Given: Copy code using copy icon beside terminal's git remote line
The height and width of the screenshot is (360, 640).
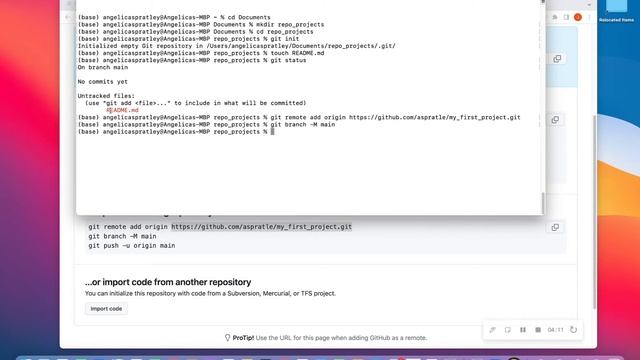Looking at the screenshot, I should click(555, 120).
